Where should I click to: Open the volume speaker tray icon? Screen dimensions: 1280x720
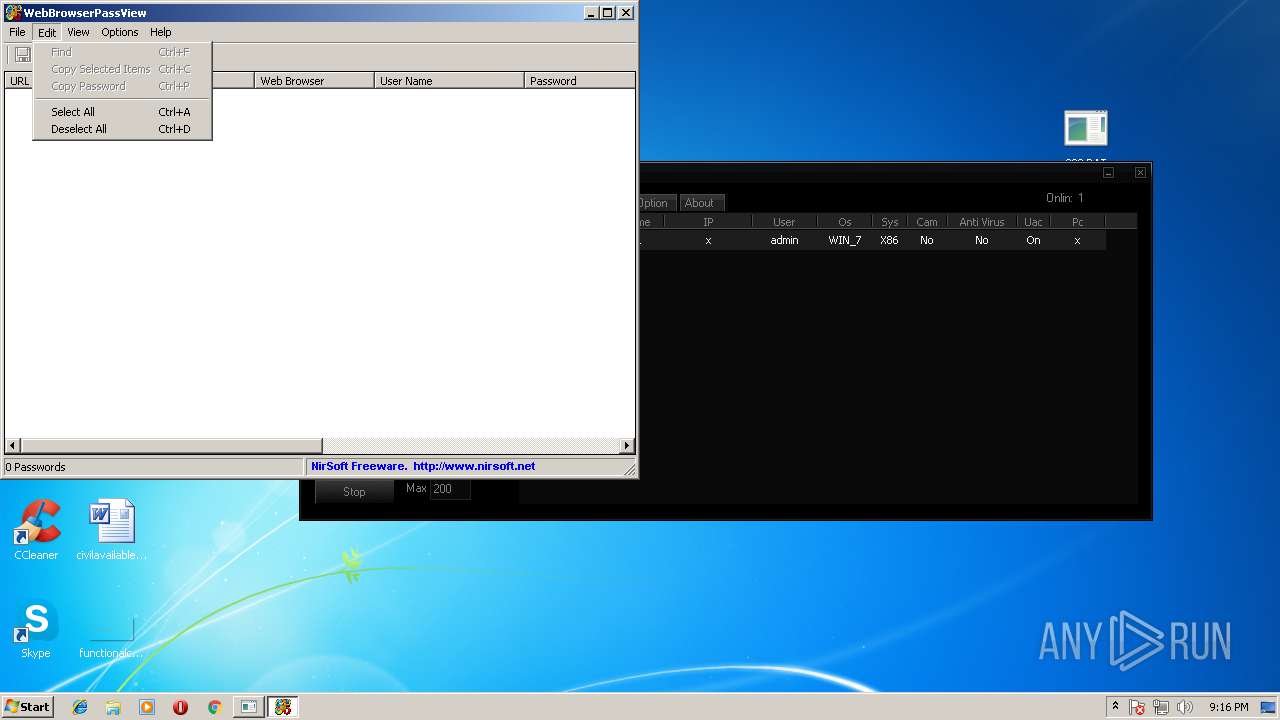coord(1185,707)
